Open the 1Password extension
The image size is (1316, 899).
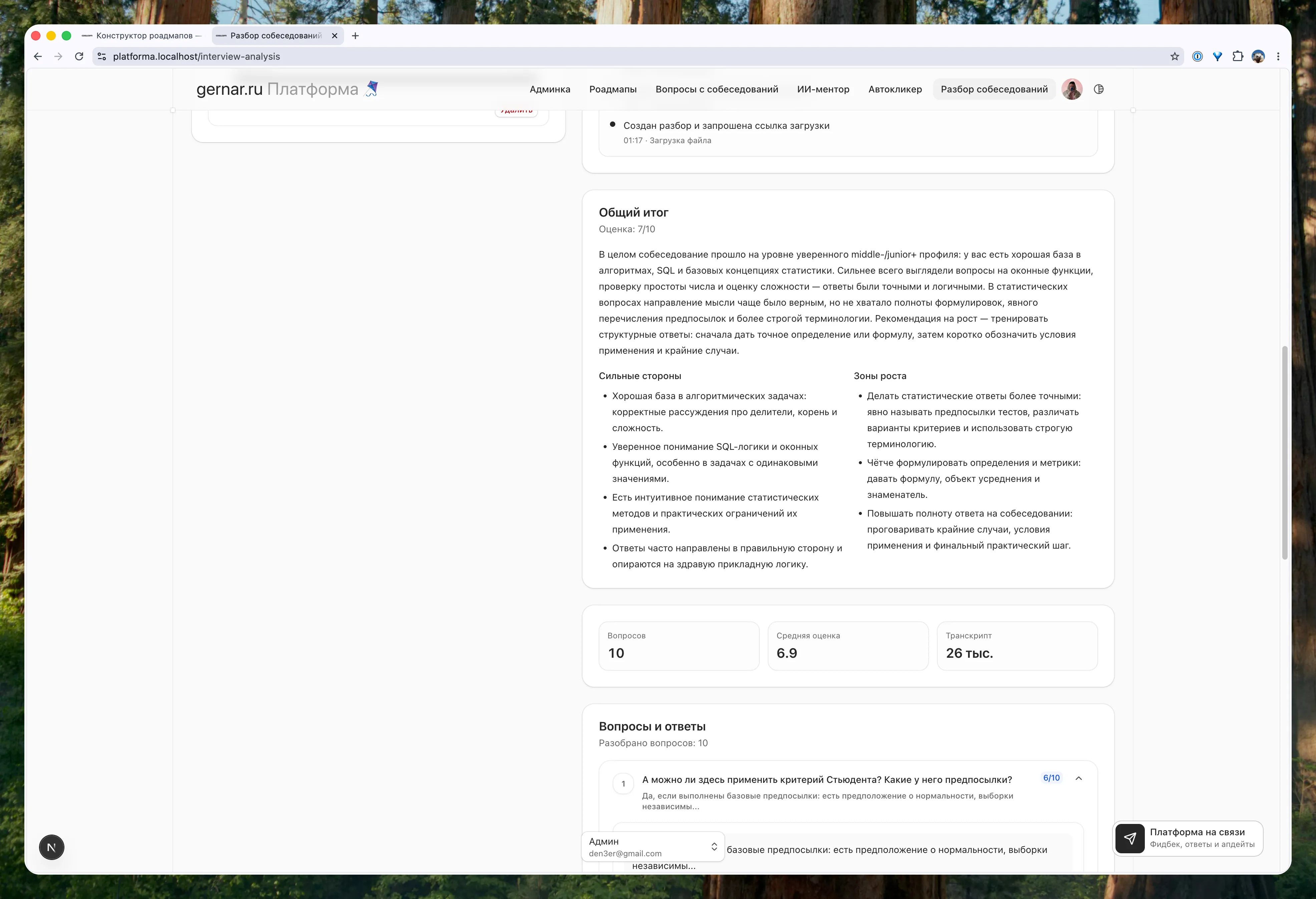click(1197, 57)
